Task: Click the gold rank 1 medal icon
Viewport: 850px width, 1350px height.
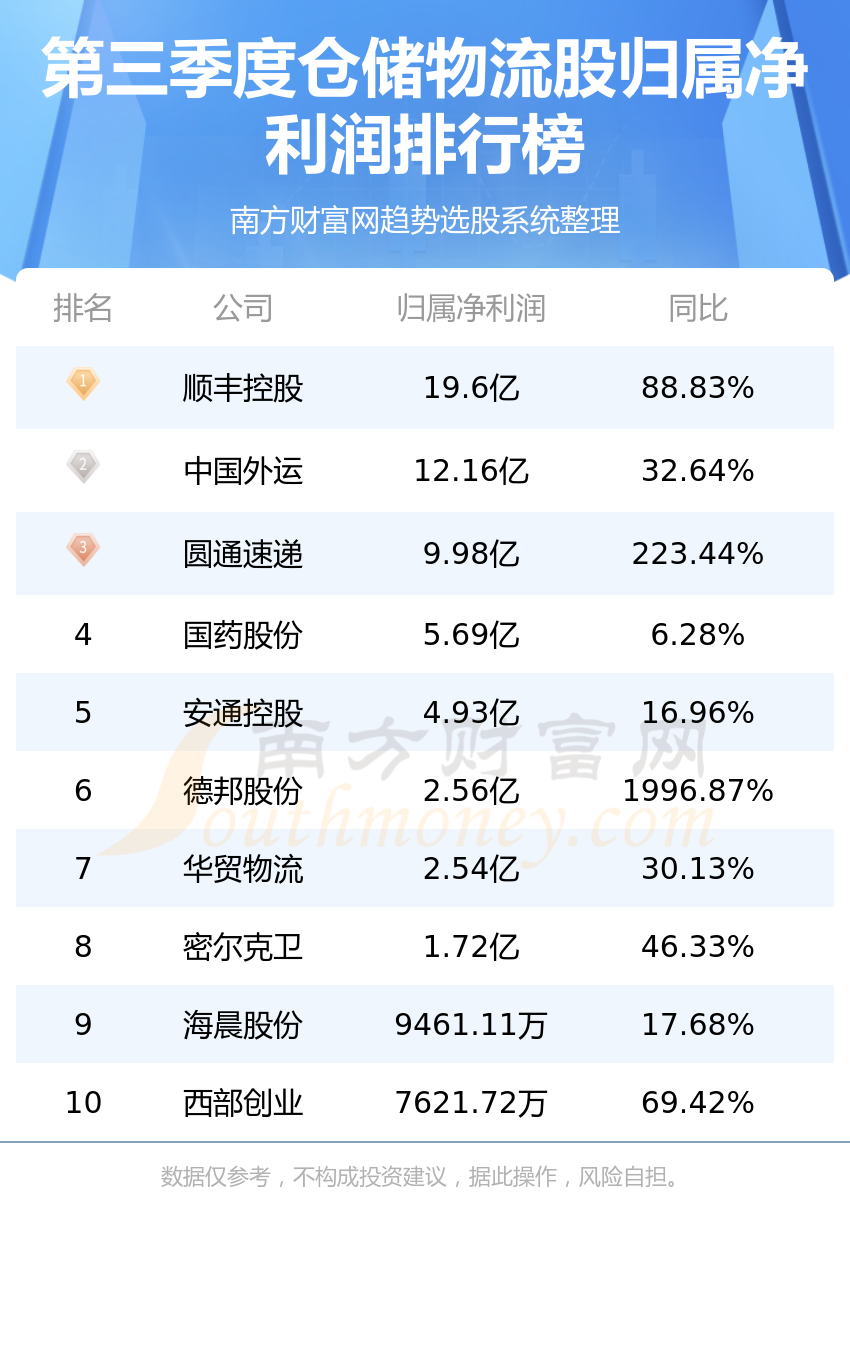Action: click(x=83, y=384)
